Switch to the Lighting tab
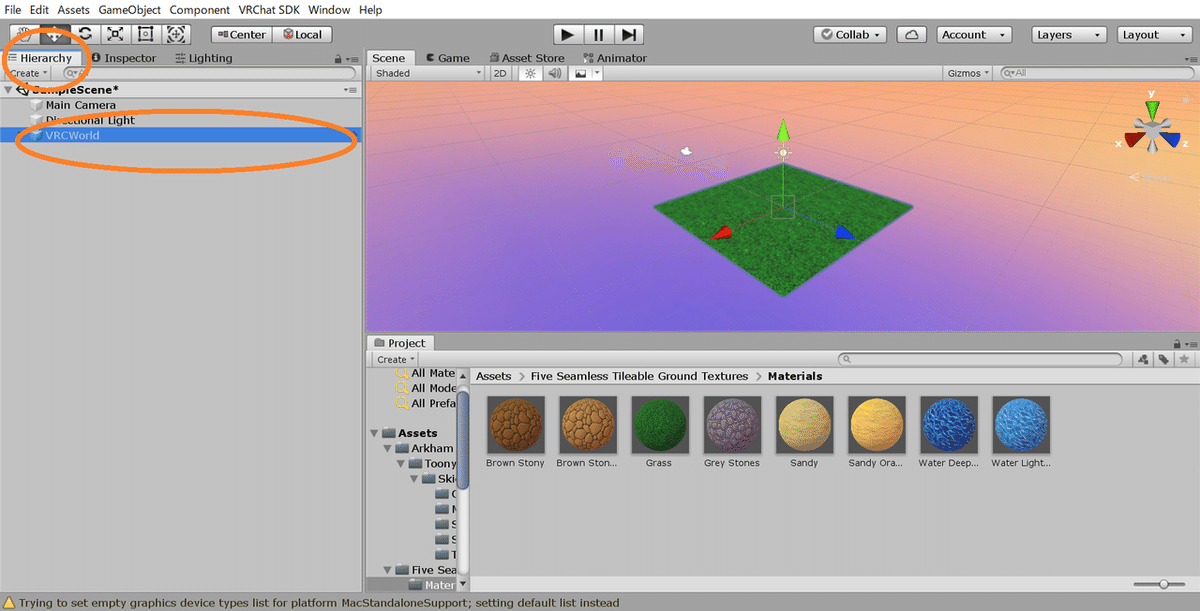This screenshot has width=1200, height=611. click(x=203, y=58)
